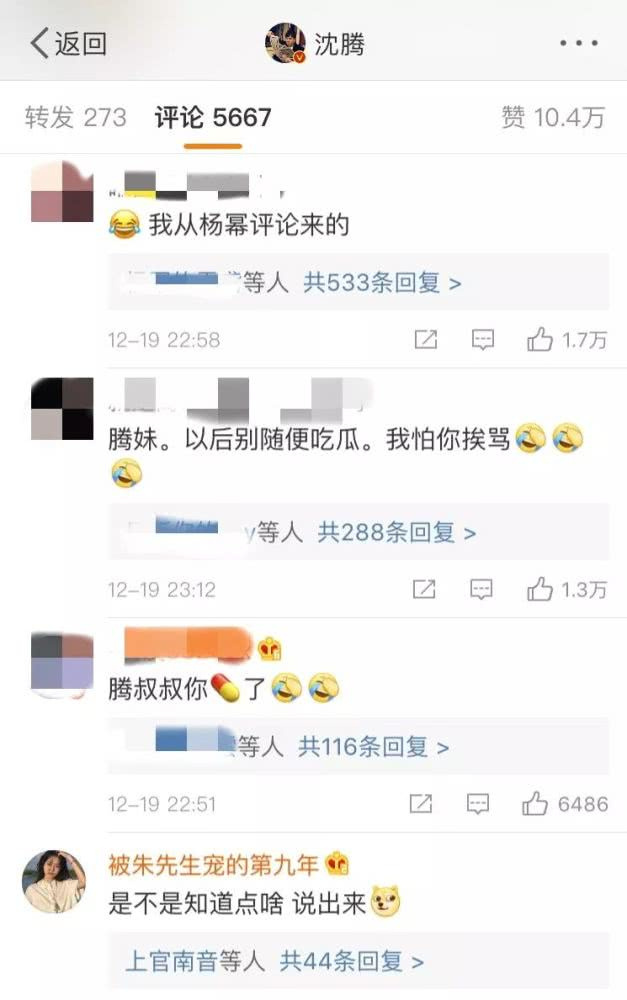627x1000 pixels.
Task: Open username 被朱先生宠的第九年 profile
Action: (x=213, y=865)
